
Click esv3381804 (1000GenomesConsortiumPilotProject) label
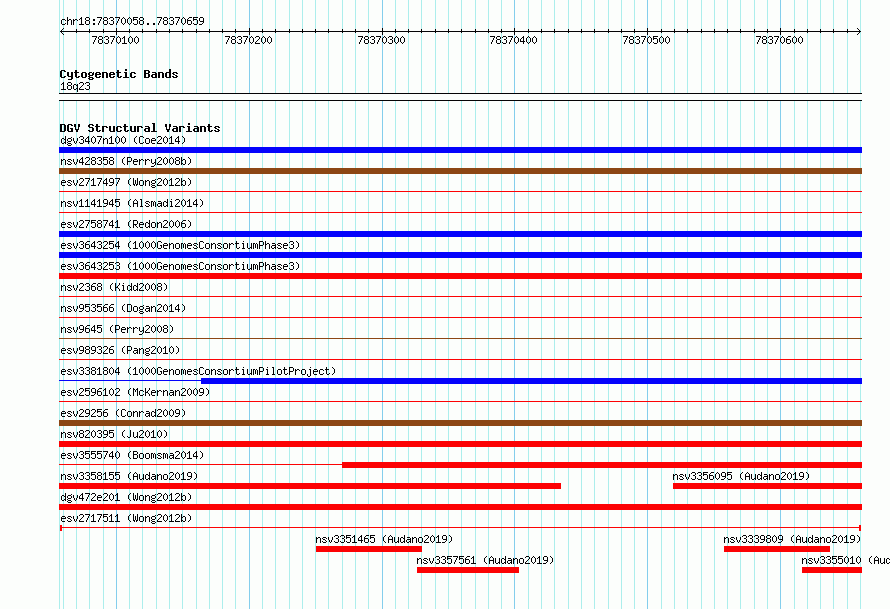tap(198, 371)
